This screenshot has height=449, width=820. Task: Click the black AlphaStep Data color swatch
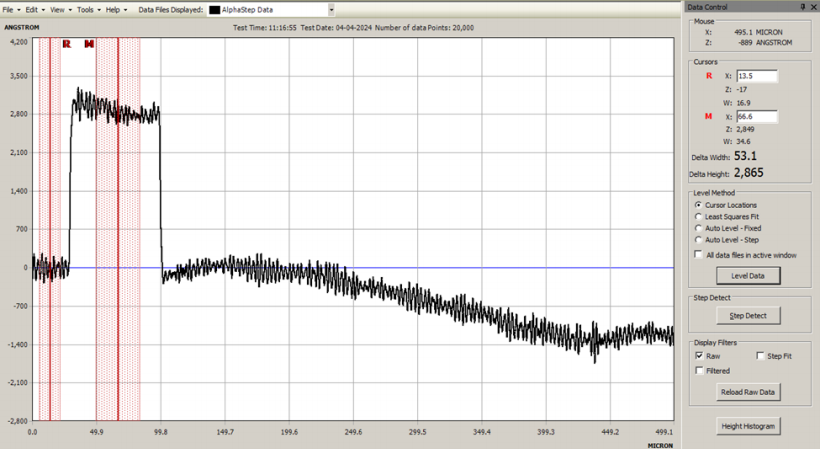coord(214,10)
